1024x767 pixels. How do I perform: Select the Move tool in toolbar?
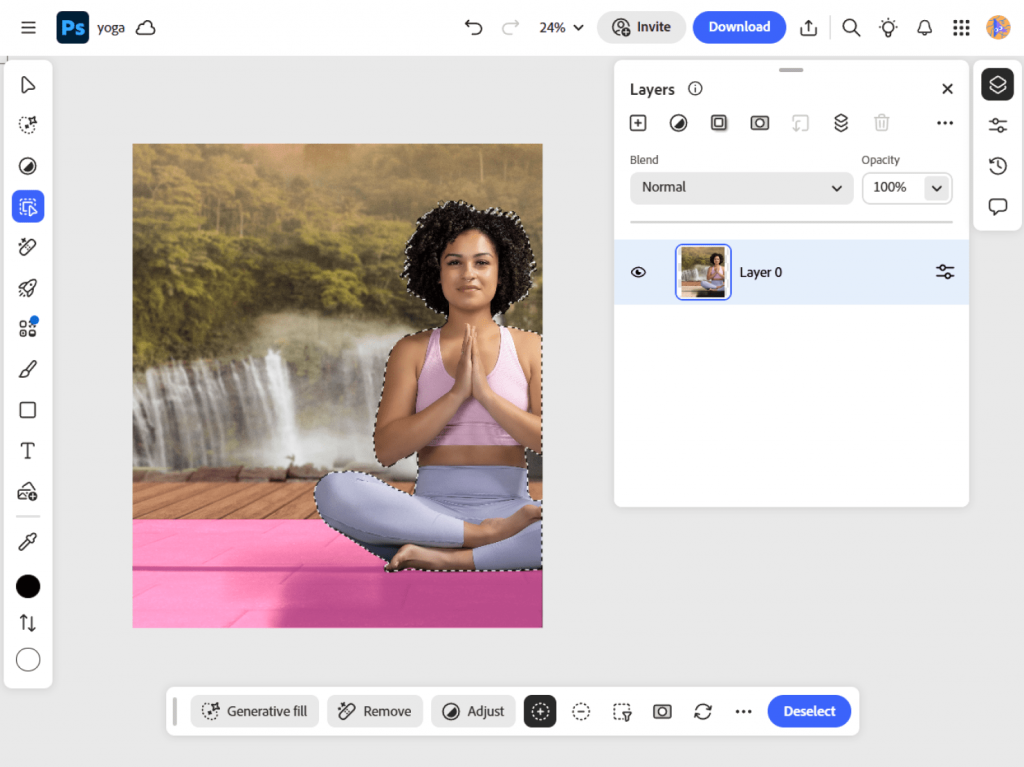(x=28, y=85)
